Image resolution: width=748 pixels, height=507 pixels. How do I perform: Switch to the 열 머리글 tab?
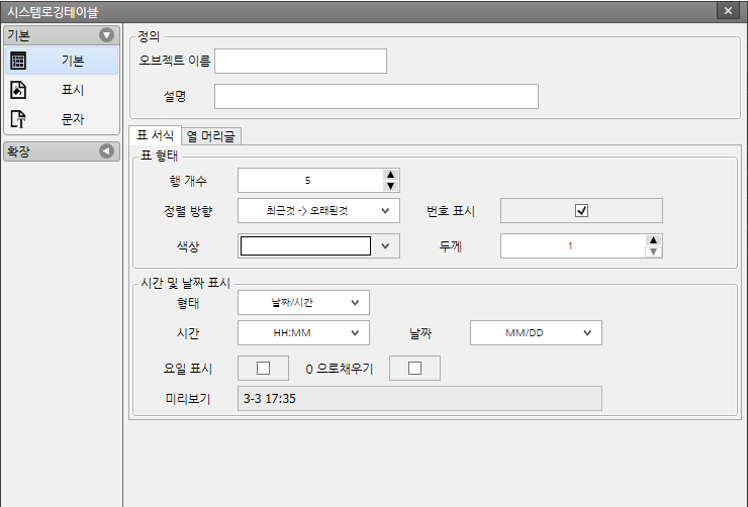tap(211, 136)
